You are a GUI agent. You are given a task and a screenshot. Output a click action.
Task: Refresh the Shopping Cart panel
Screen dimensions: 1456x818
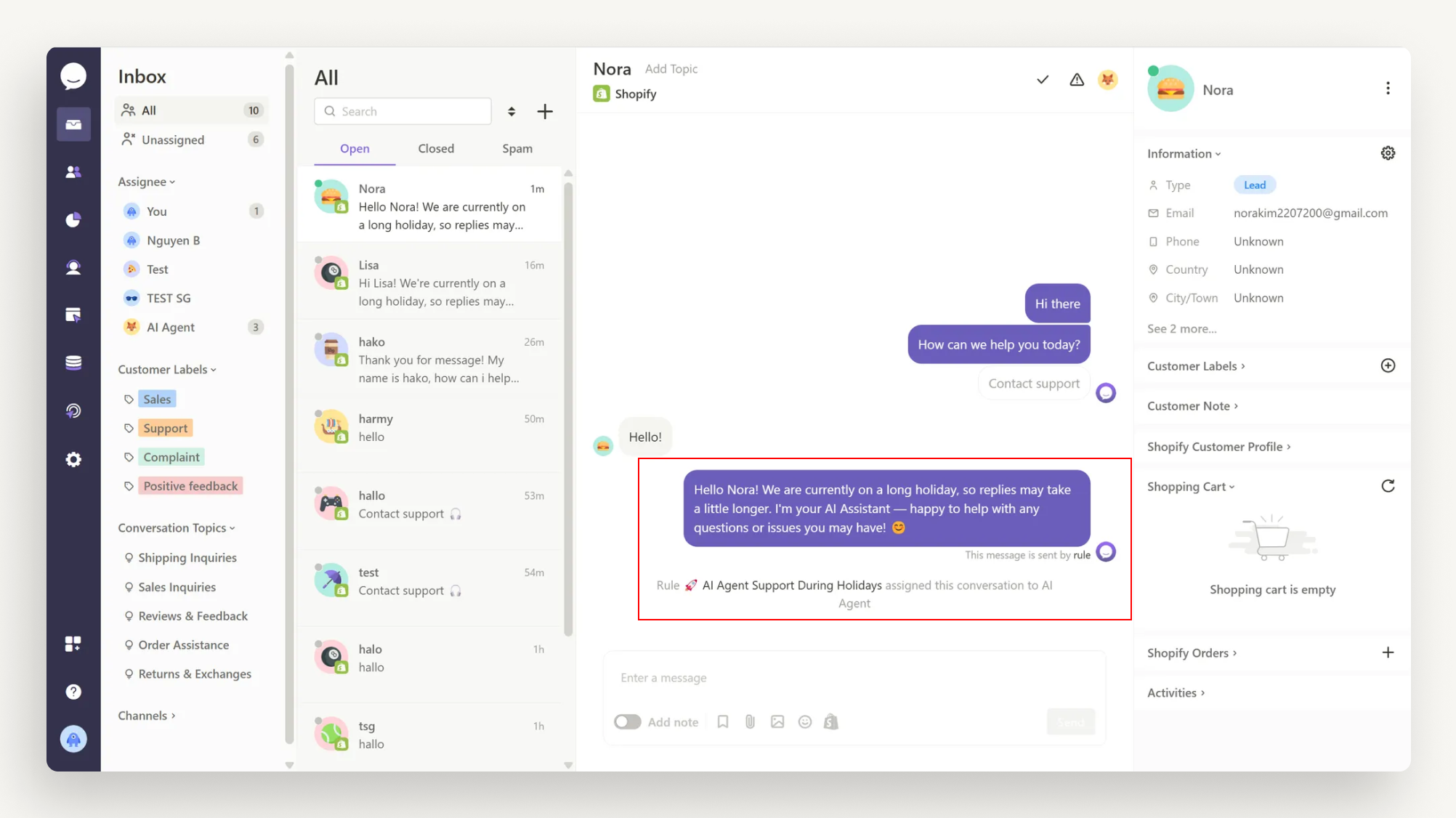(1388, 485)
